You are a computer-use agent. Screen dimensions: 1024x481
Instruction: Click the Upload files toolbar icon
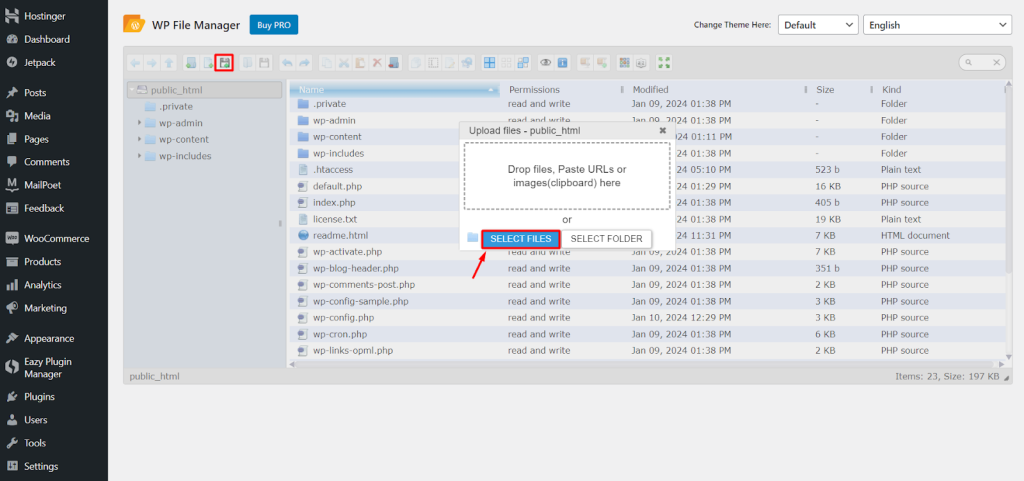tap(224, 63)
